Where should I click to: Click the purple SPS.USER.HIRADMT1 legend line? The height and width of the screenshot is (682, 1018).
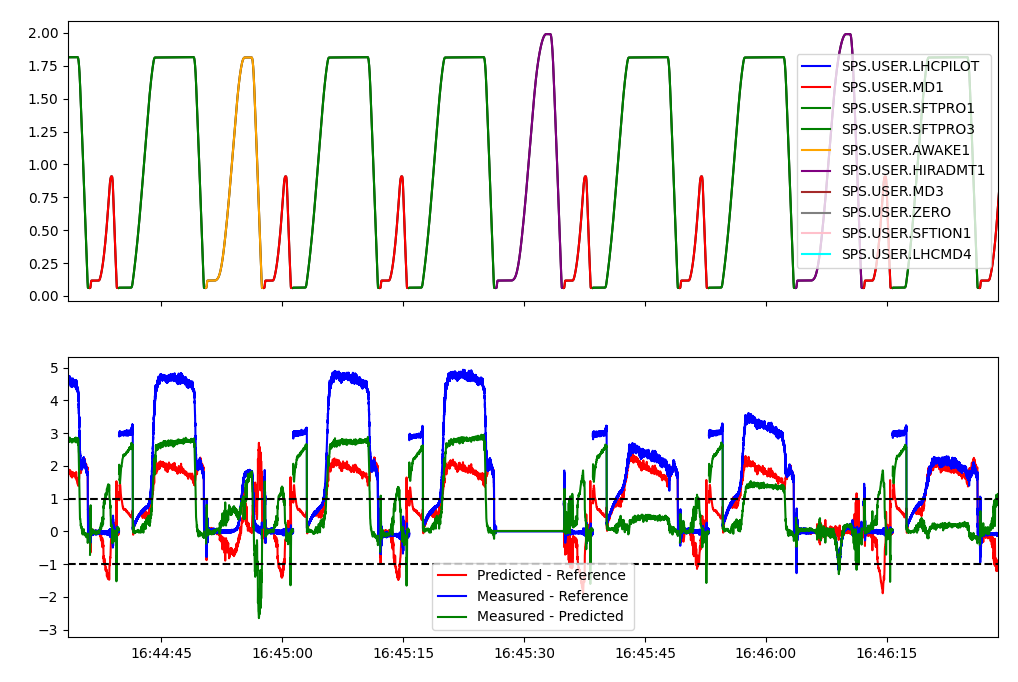(818, 171)
